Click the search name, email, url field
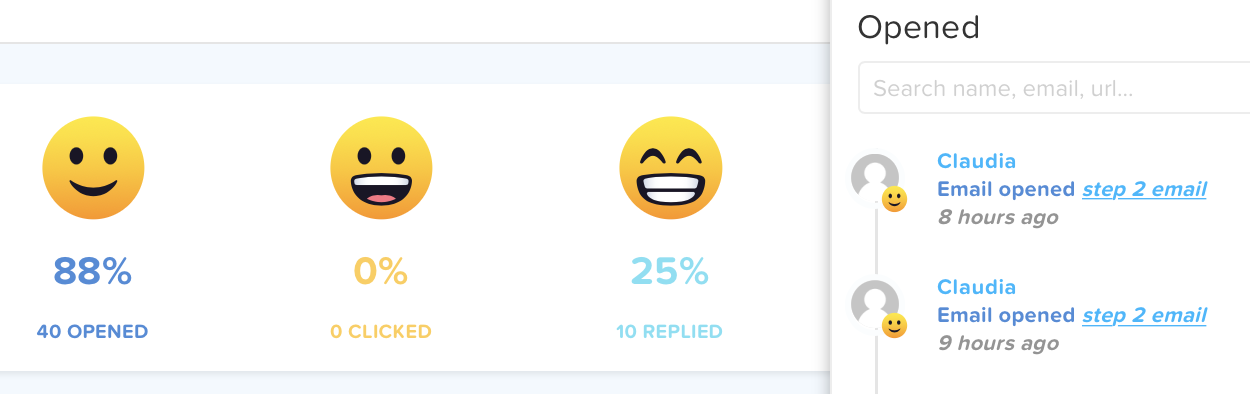1250x394 pixels. [1054, 88]
